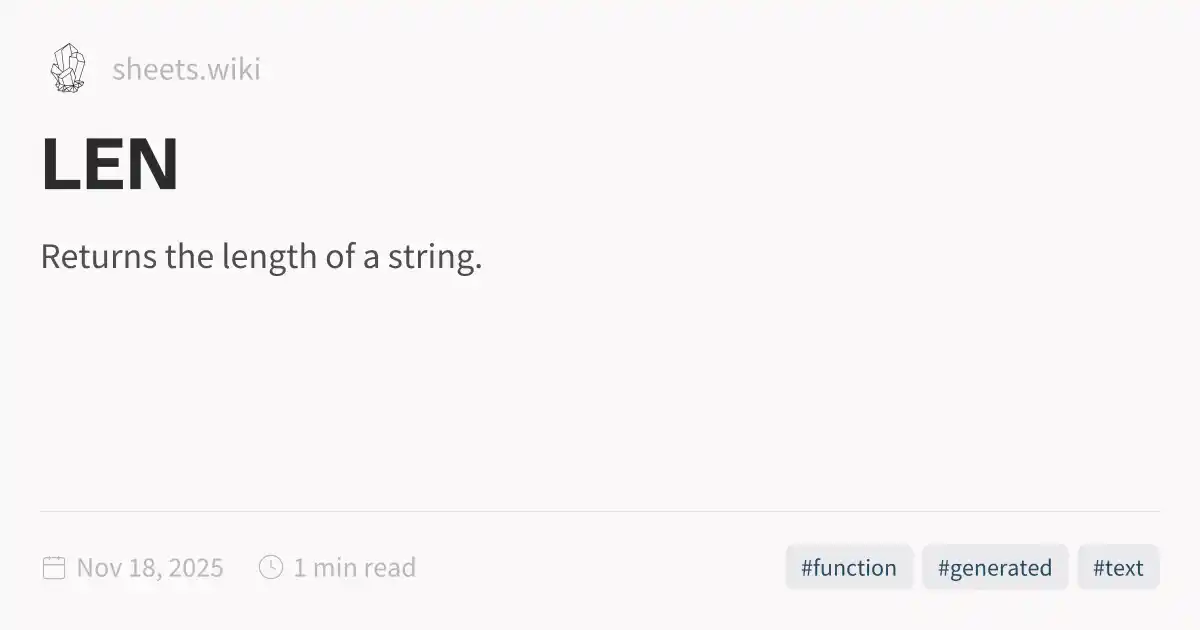This screenshot has width=1200, height=630.
Task: Select the #generated tag
Action: (995, 568)
